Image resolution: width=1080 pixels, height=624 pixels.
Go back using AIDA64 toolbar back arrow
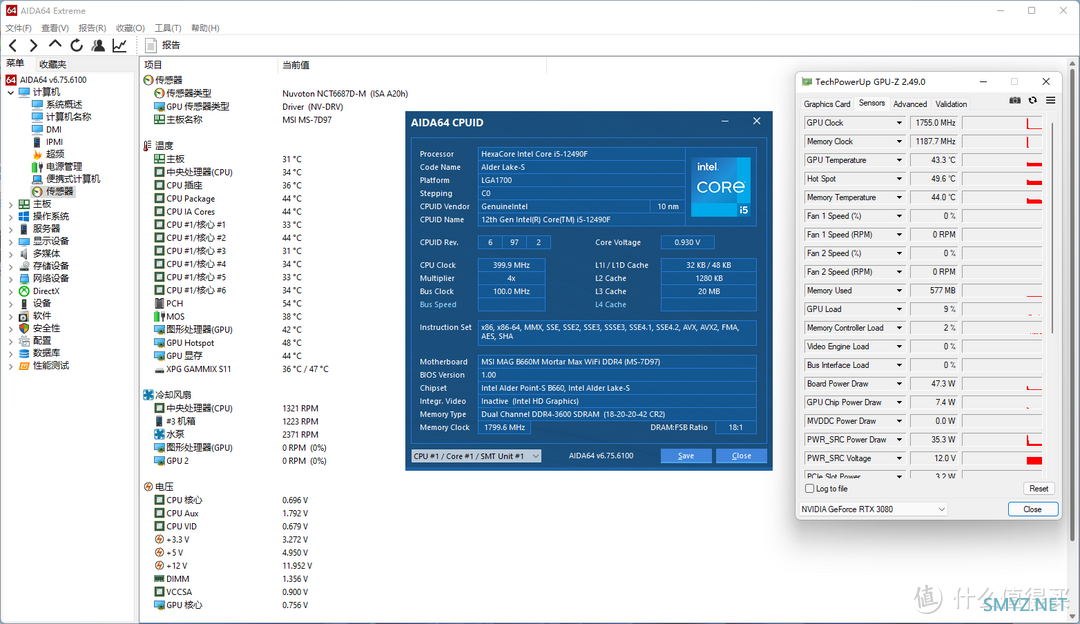click(x=13, y=45)
